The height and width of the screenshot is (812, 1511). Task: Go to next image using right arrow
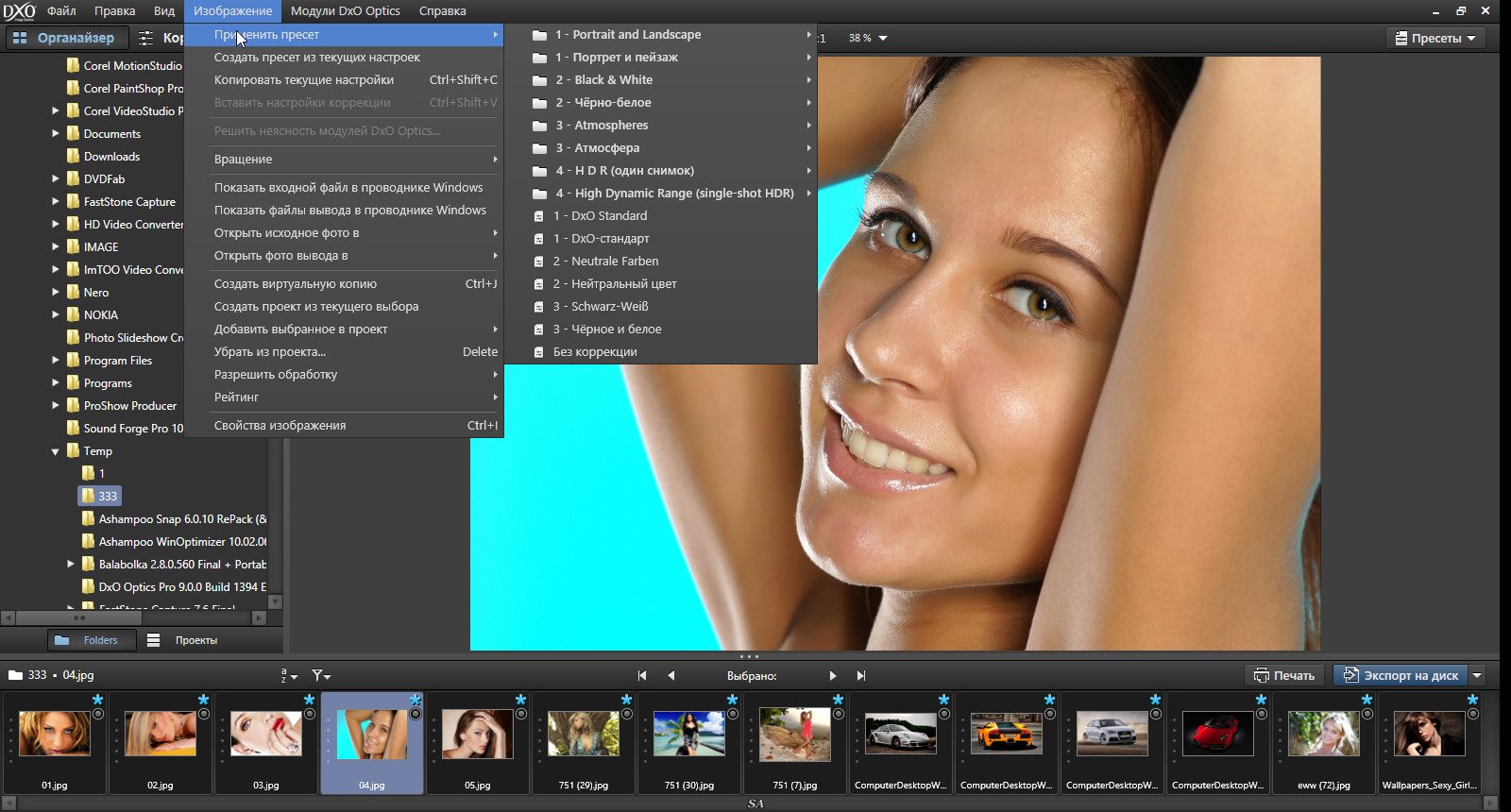tap(832, 676)
